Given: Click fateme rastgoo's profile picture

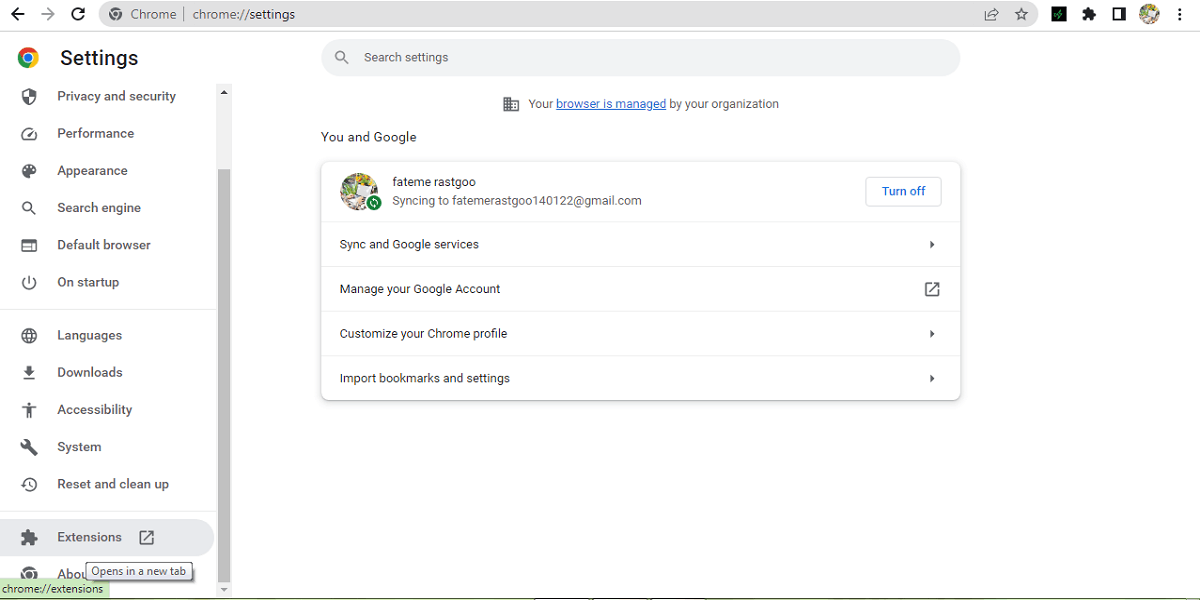Looking at the screenshot, I should pyautogui.click(x=359, y=191).
